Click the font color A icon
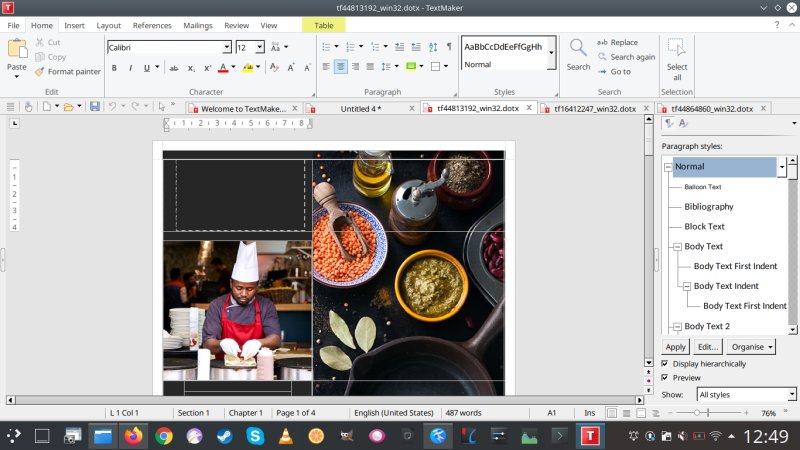800x450 pixels. (223, 68)
